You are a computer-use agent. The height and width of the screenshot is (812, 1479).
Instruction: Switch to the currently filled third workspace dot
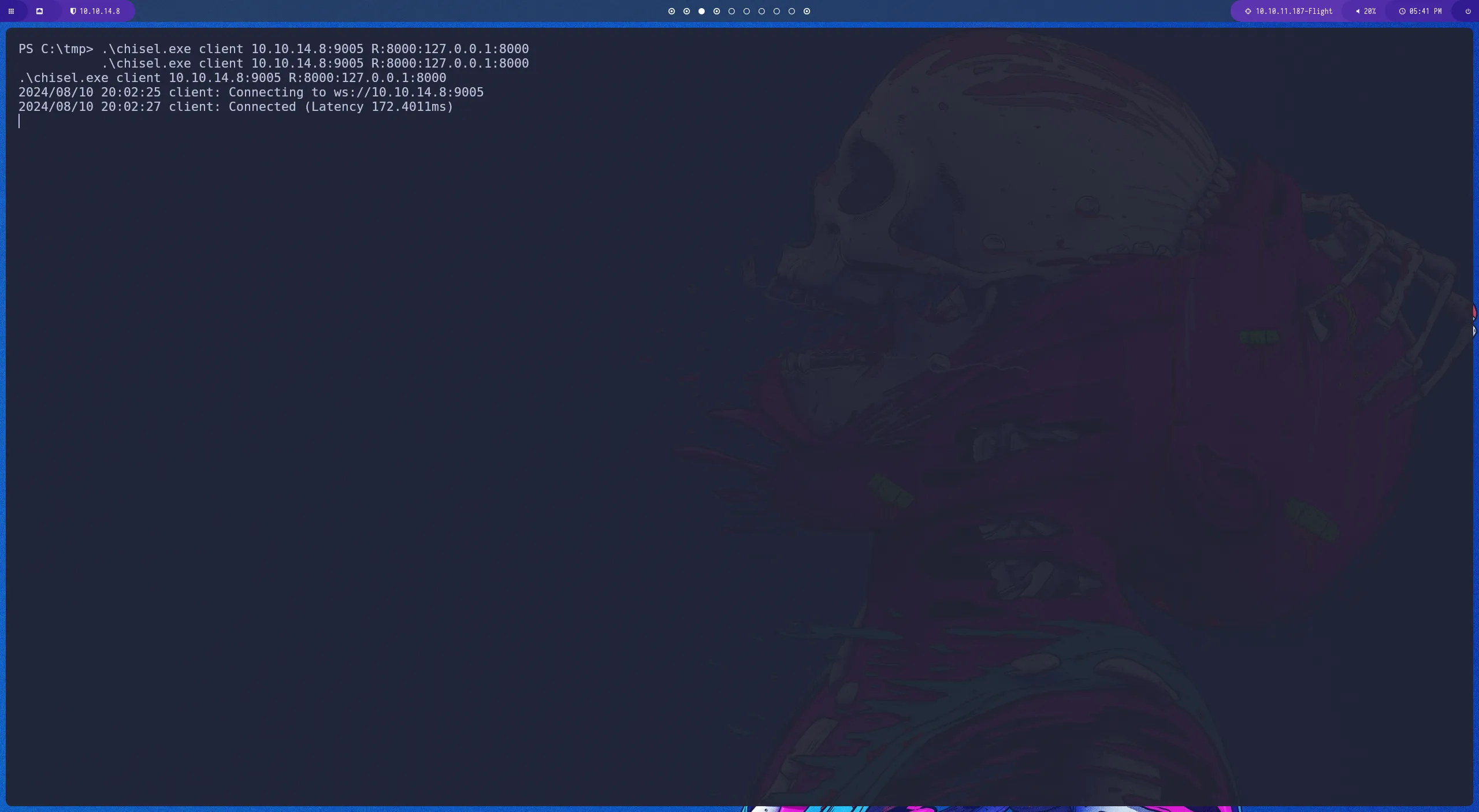(701, 11)
